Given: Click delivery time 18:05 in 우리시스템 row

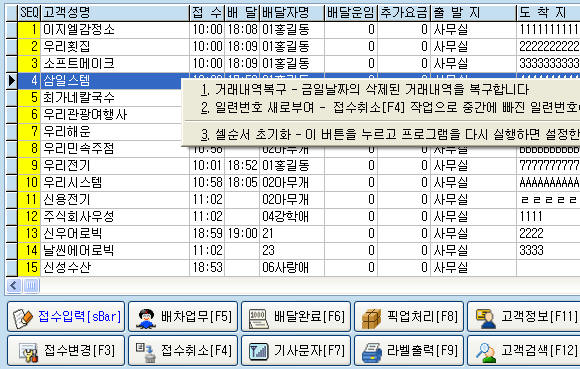Looking at the screenshot, I should [242, 183].
